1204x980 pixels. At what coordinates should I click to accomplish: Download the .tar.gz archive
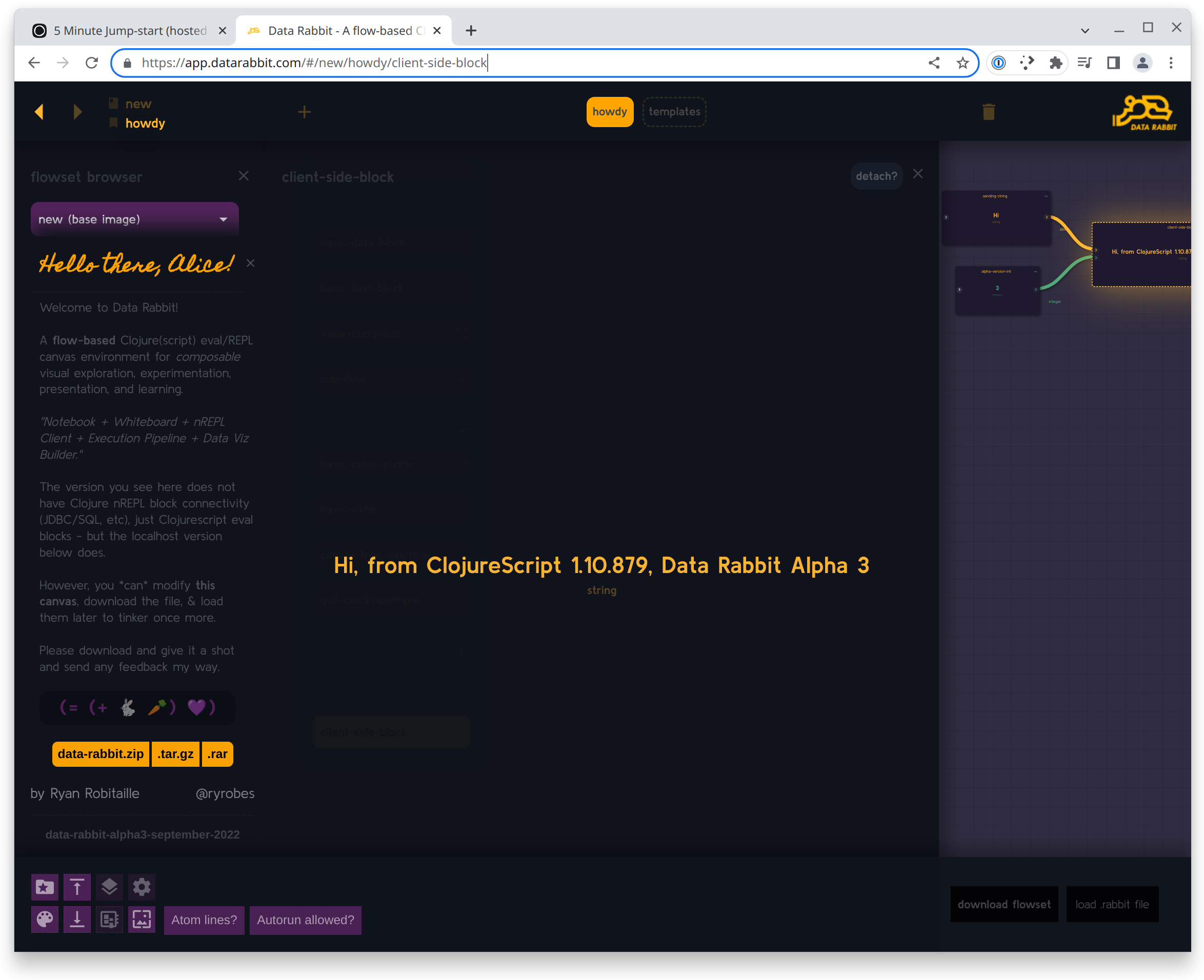pos(176,754)
